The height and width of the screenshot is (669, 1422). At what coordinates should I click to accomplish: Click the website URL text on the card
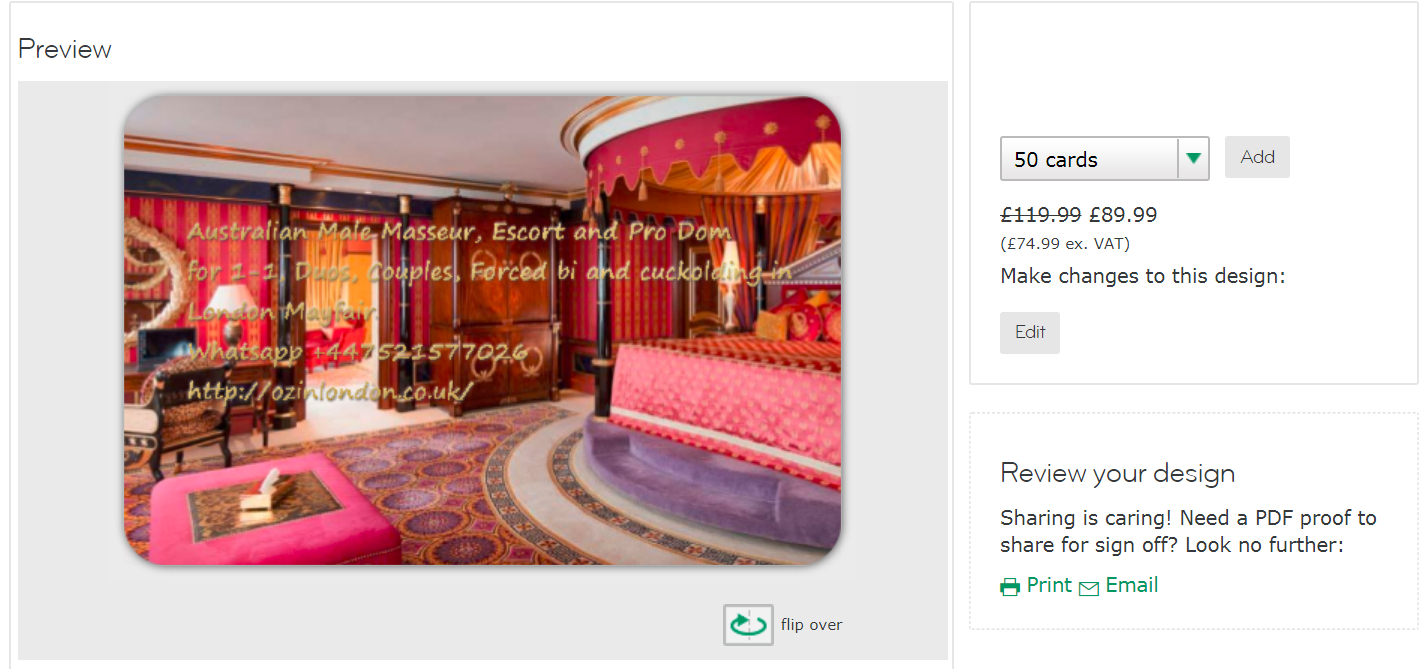click(328, 392)
